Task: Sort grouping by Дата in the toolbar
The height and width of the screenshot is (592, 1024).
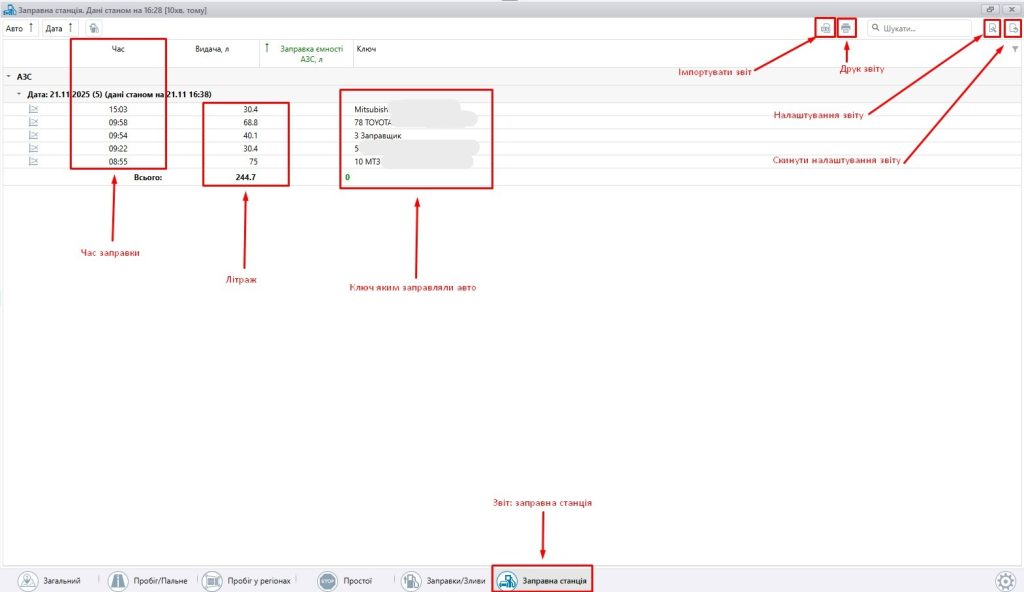Action: [59, 28]
